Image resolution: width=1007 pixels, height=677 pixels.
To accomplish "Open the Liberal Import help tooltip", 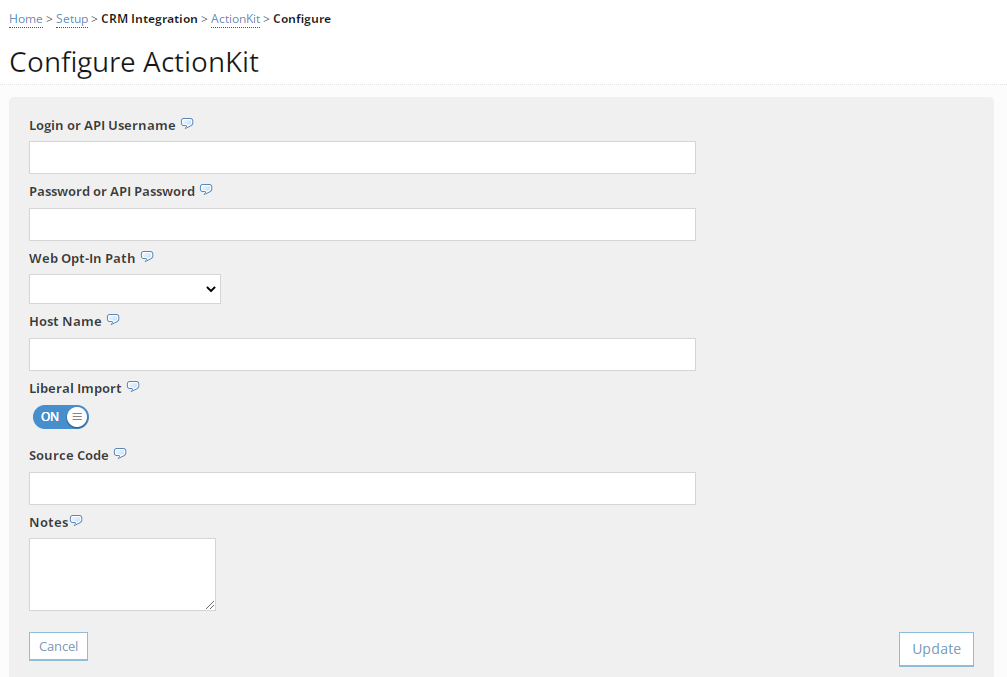I will [133, 385].
